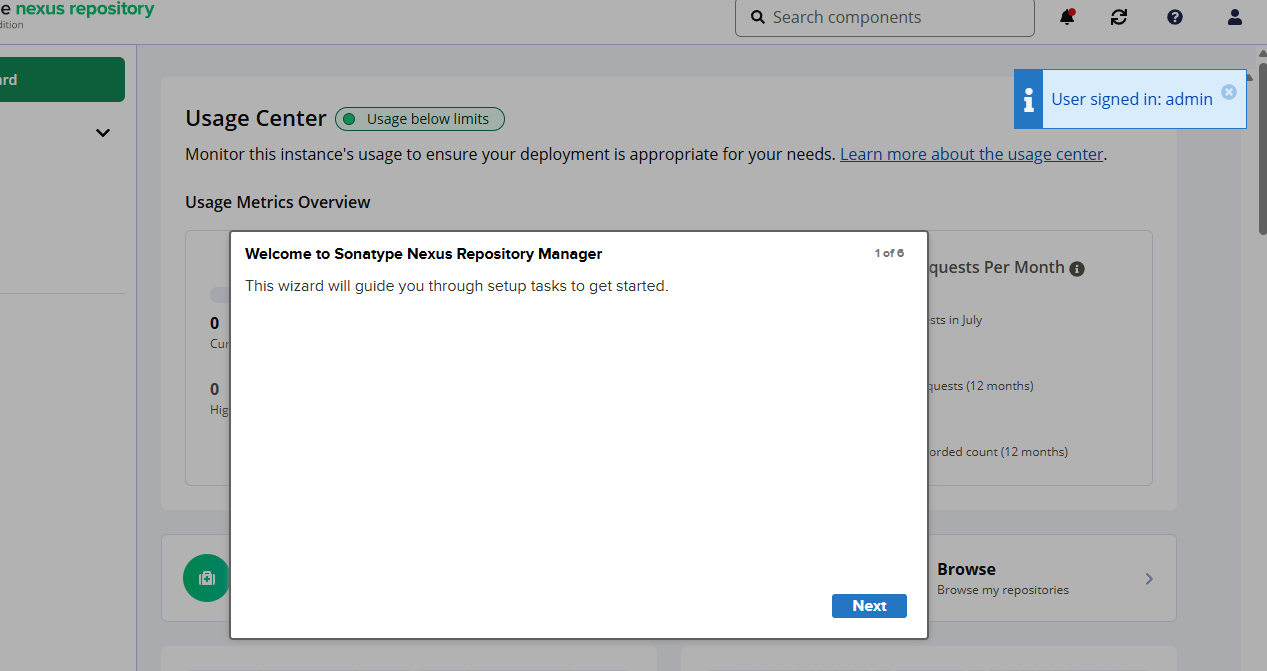Click info icon beside Requests Per Month
Screen dimensions: 1267x671
tap(1077, 269)
